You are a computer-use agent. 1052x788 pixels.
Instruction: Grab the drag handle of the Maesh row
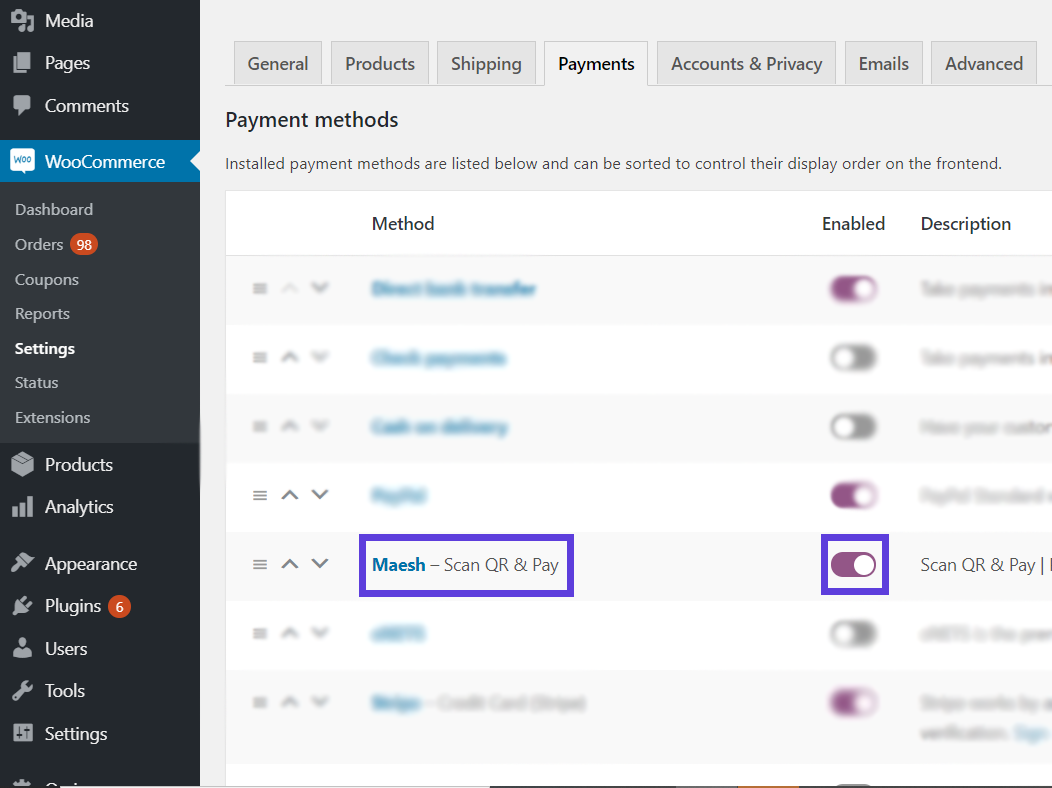click(x=260, y=565)
